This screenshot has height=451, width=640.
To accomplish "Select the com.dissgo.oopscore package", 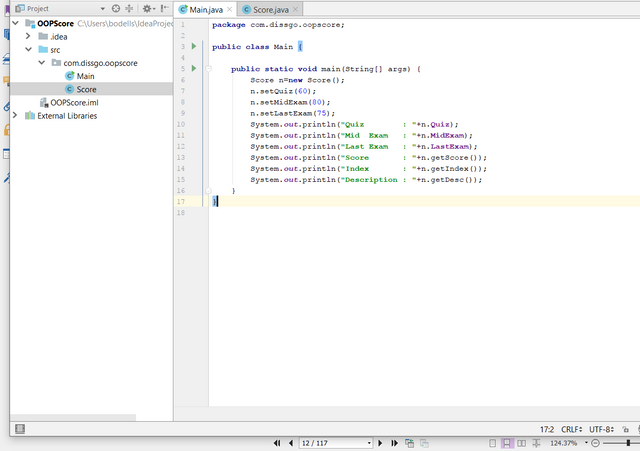I will (100, 63).
